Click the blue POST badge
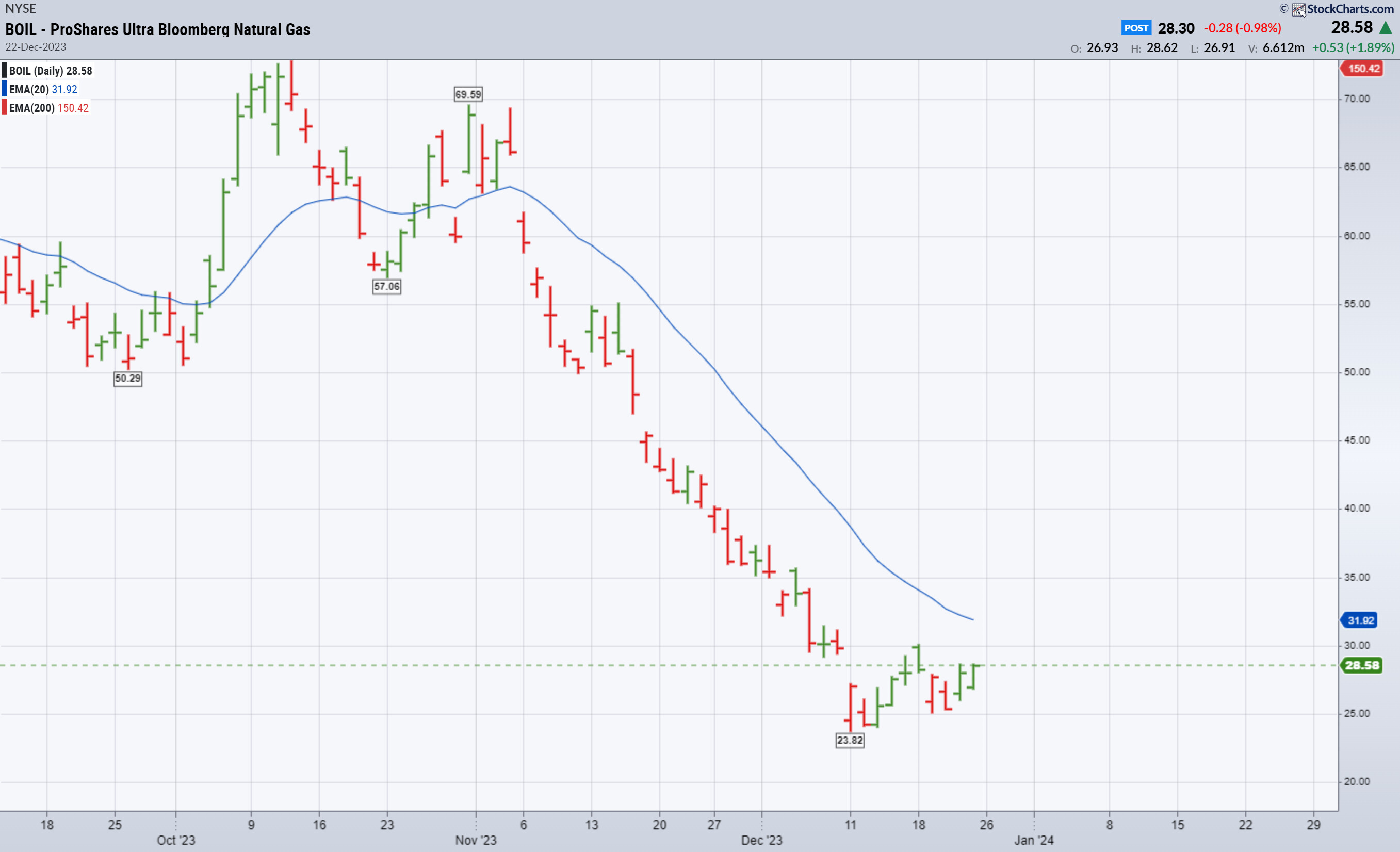The height and width of the screenshot is (852, 1400). click(1136, 28)
